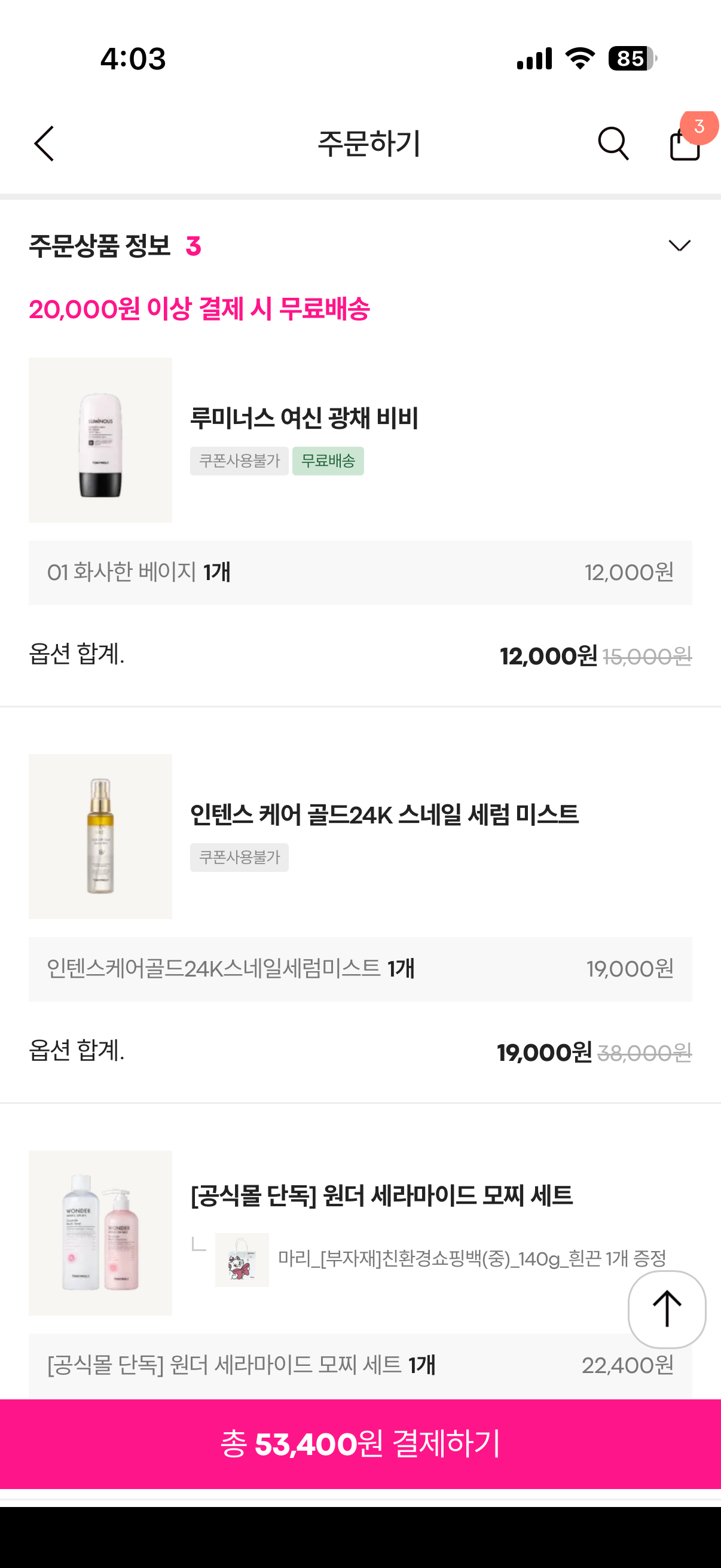This screenshot has height=1568, width=721.
Task: Tap the cellular signal bars icon
Action: (x=534, y=59)
